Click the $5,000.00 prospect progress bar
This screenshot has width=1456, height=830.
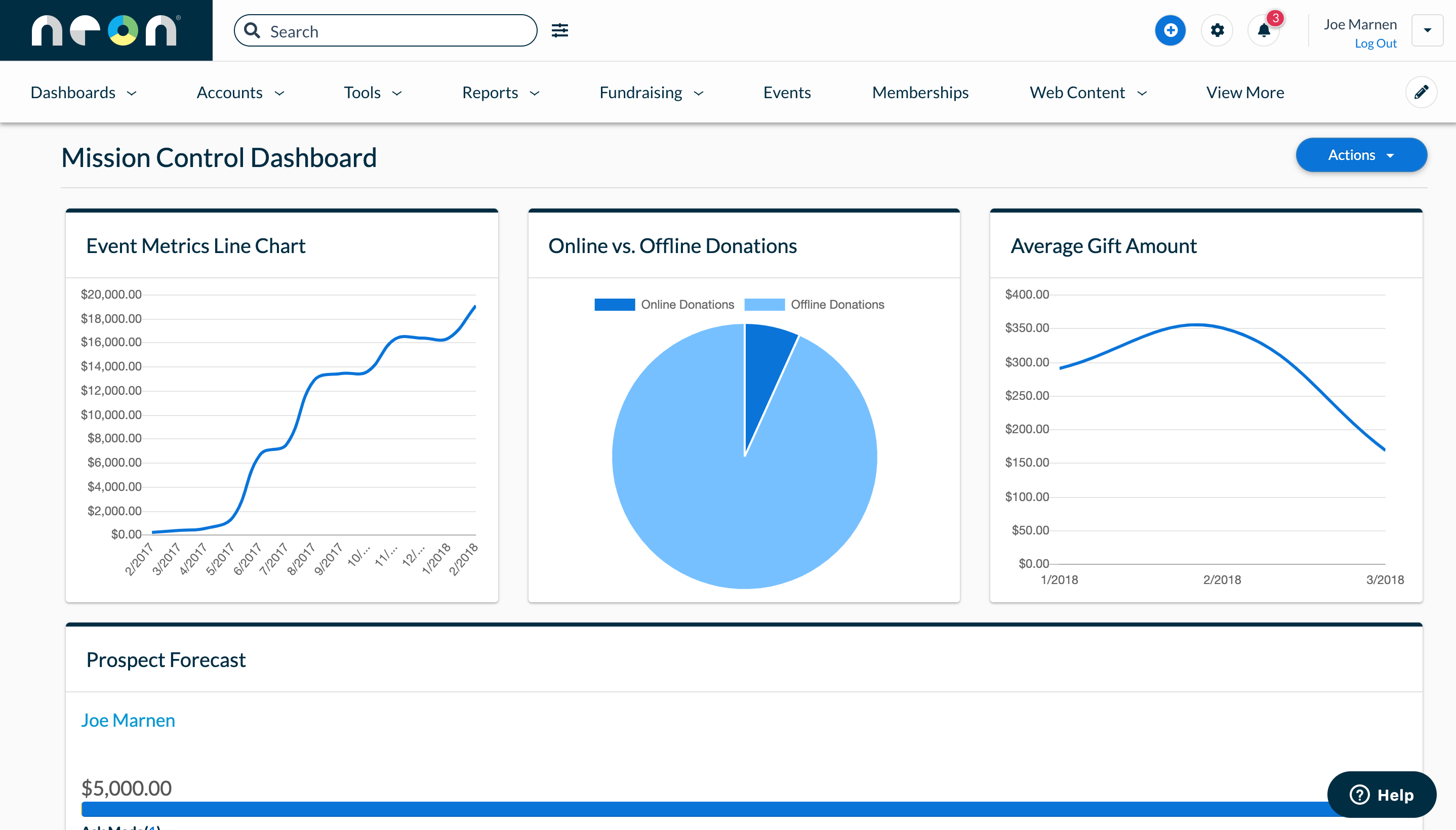click(684, 808)
